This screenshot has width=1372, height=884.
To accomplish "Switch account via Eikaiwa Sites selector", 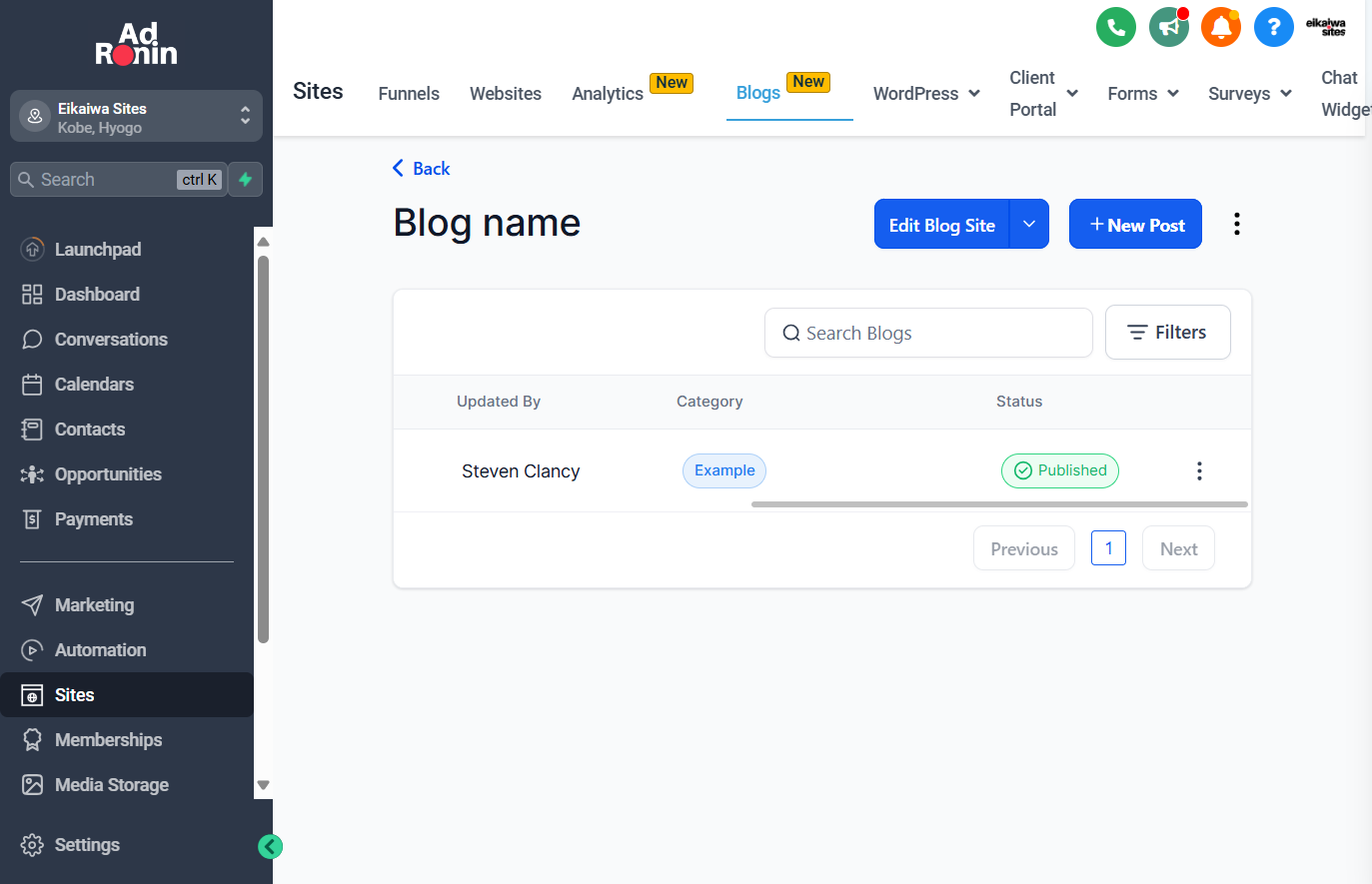I will pyautogui.click(x=136, y=117).
